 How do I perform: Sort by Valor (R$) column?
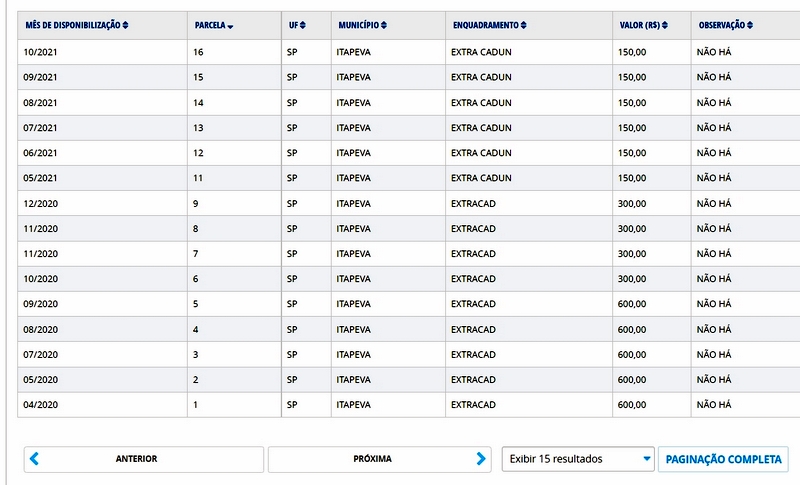point(643,25)
